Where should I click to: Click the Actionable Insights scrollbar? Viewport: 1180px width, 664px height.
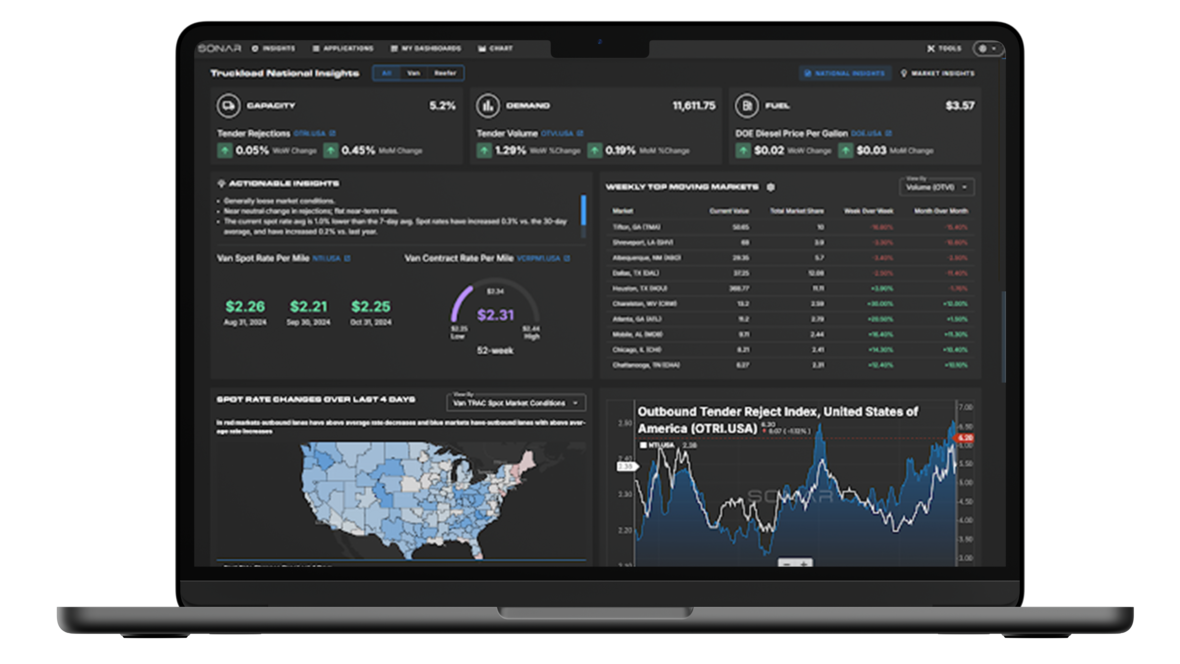pos(583,210)
